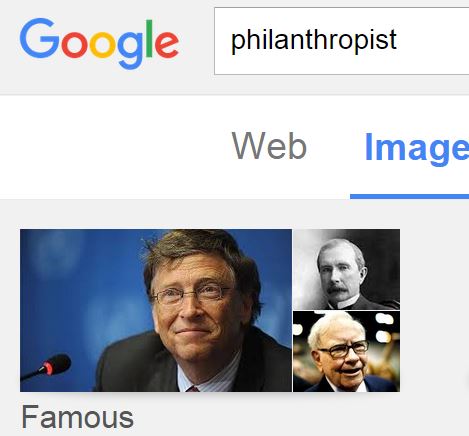Select thumbnail of man with mustache
This screenshot has height=436, width=469.
(346, 269)
